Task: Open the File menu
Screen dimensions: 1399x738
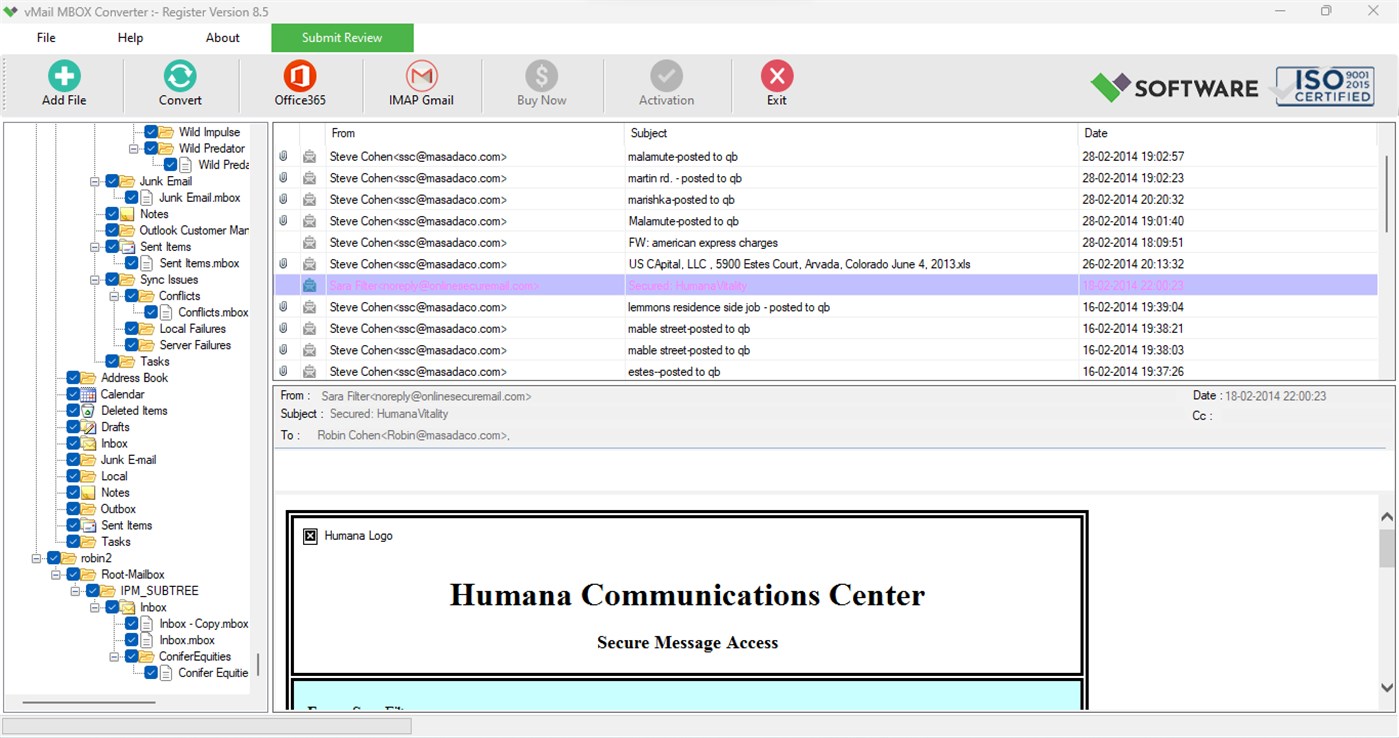Action: pyautogui.click(x=45, y=37)
